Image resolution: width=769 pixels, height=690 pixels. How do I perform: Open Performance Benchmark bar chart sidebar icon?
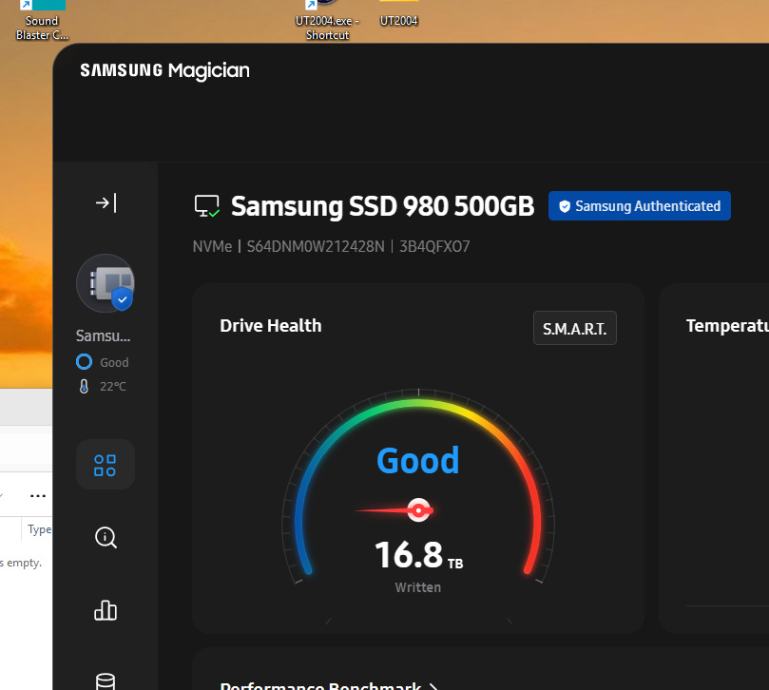(105, 610)
